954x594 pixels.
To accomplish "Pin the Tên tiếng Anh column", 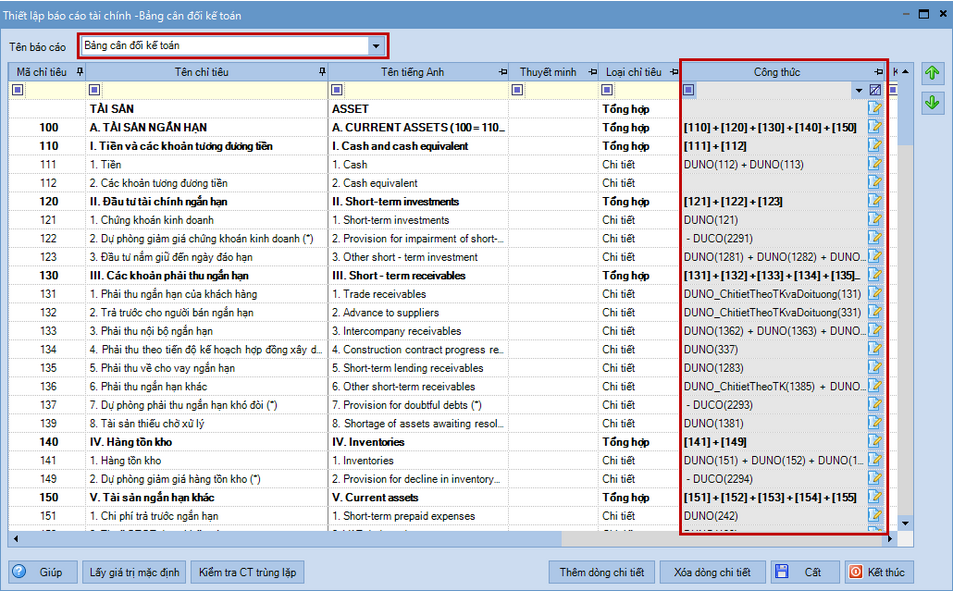I will coord(503,72).
